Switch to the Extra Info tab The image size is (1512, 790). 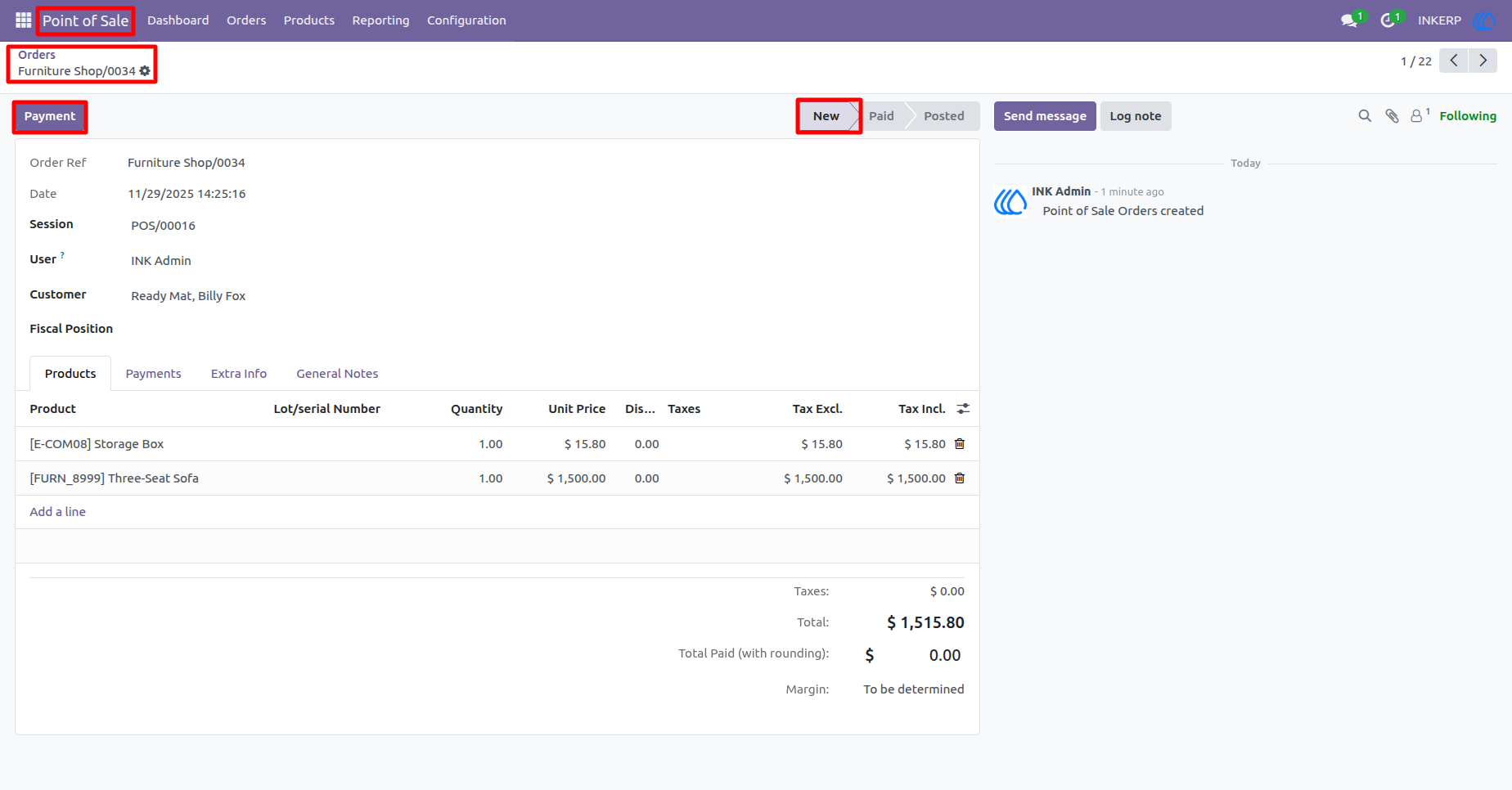pos(239,374)
